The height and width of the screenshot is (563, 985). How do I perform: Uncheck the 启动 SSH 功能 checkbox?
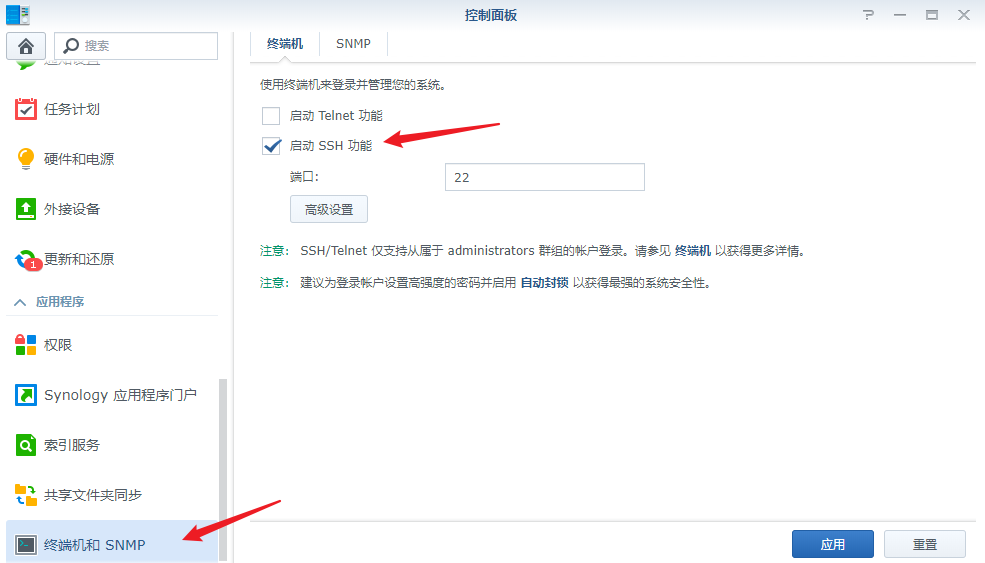pos(271,146)
